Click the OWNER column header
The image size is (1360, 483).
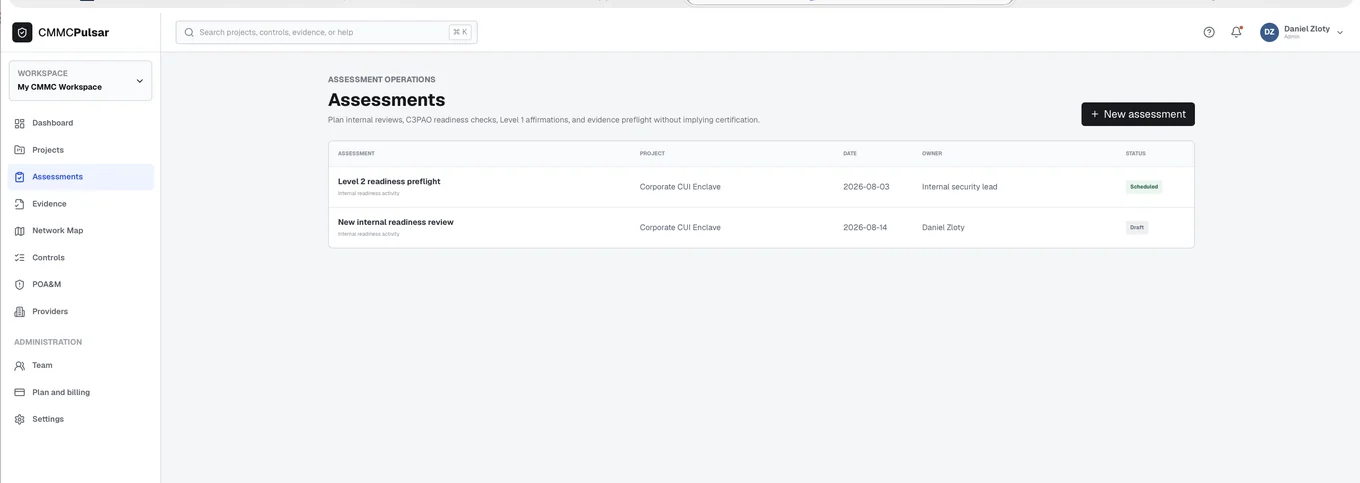pos(932,154)
